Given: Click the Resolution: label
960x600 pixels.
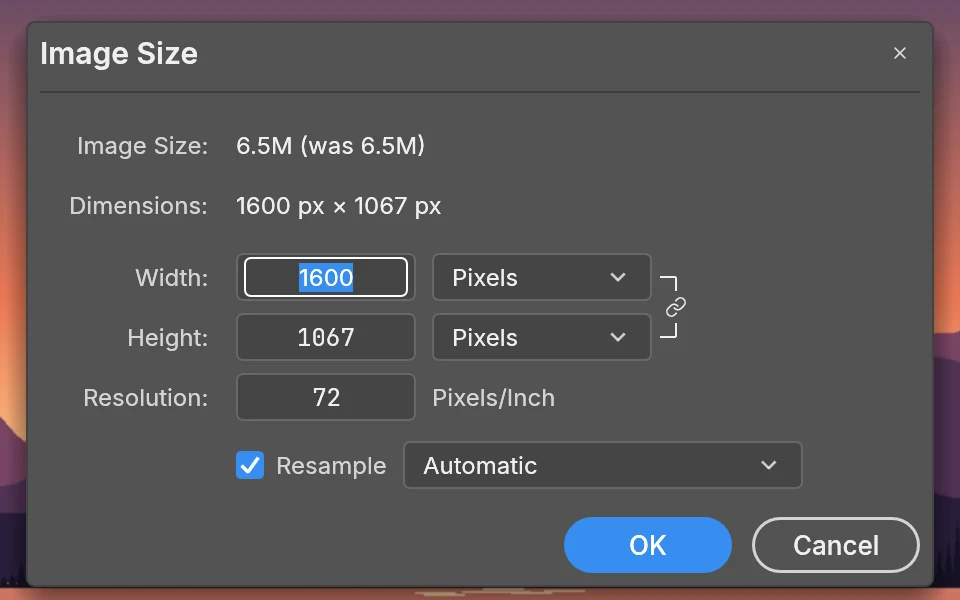Looking at the screenshot, I should (146, 398).
